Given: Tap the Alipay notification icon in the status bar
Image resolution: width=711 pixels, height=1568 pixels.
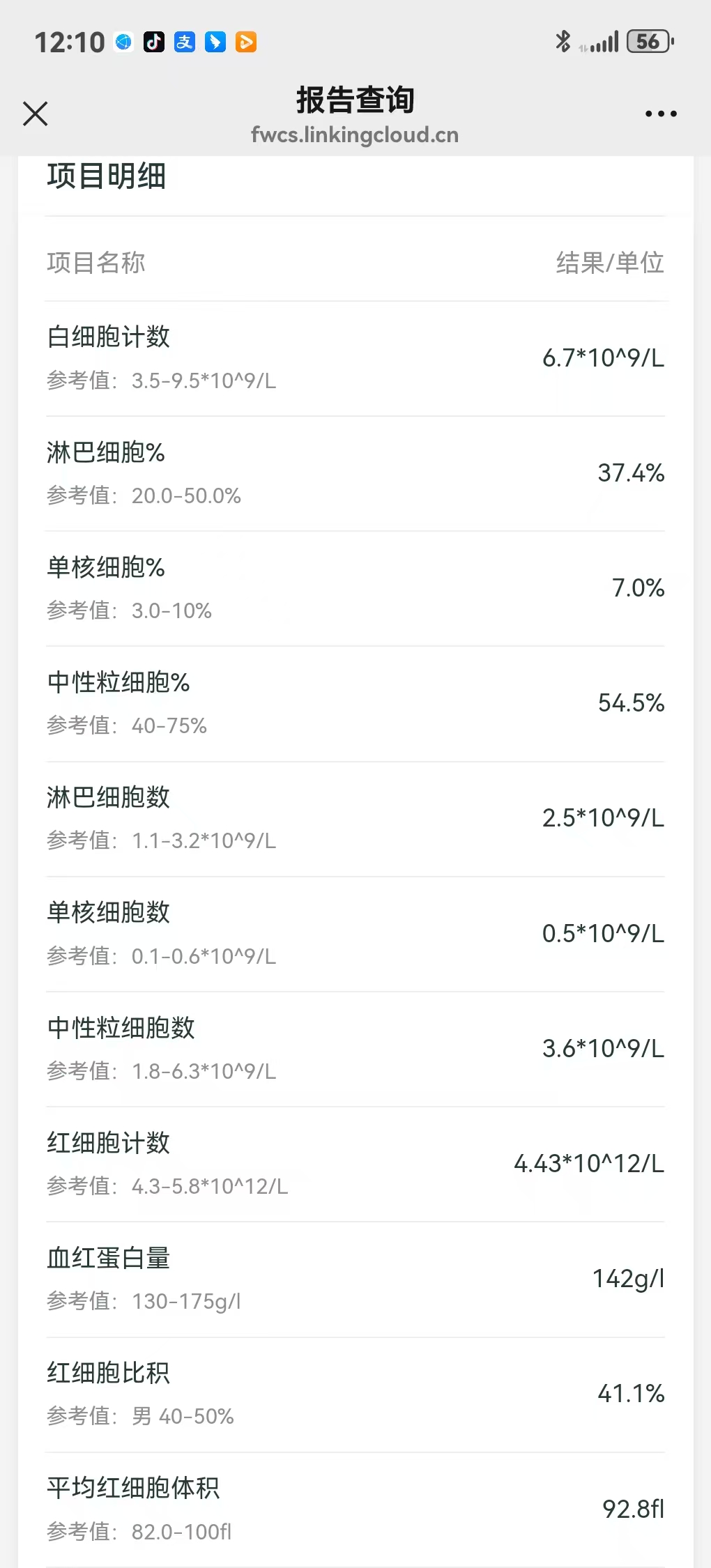Looking at the screenshot, I should [x=185, y=42].
